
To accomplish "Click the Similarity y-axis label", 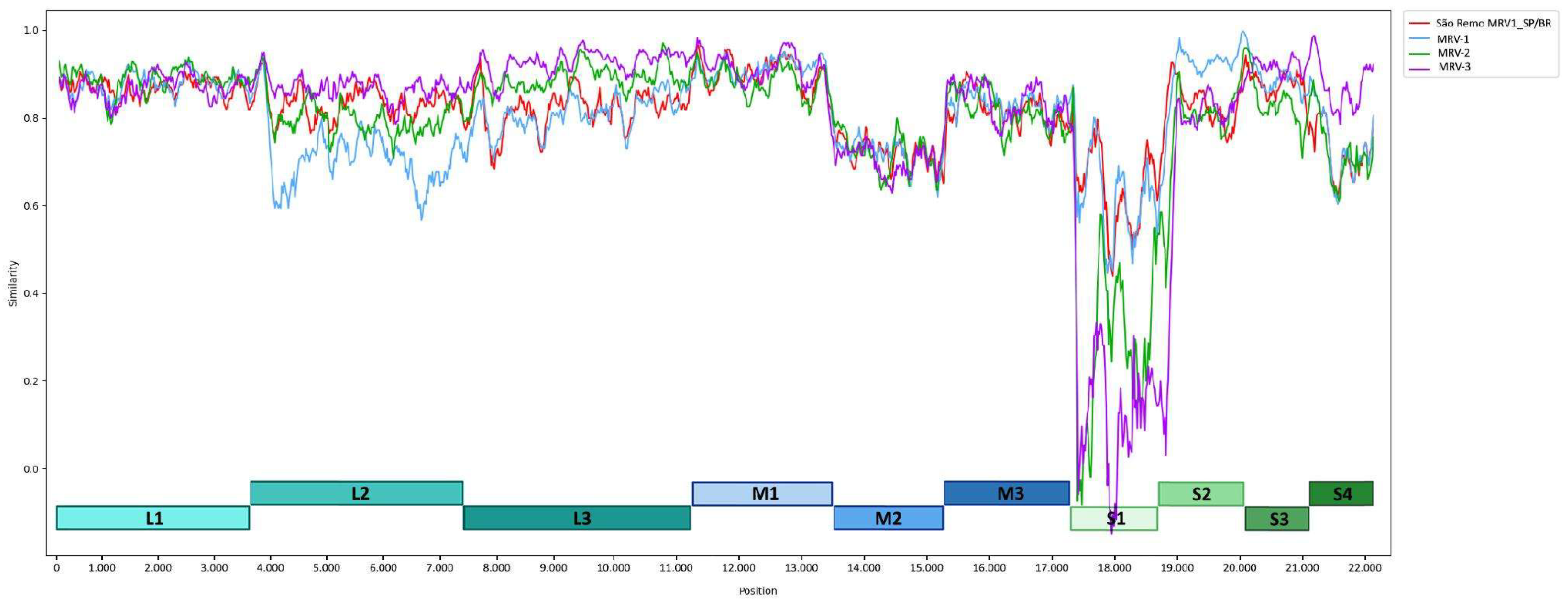I will 13,283.
